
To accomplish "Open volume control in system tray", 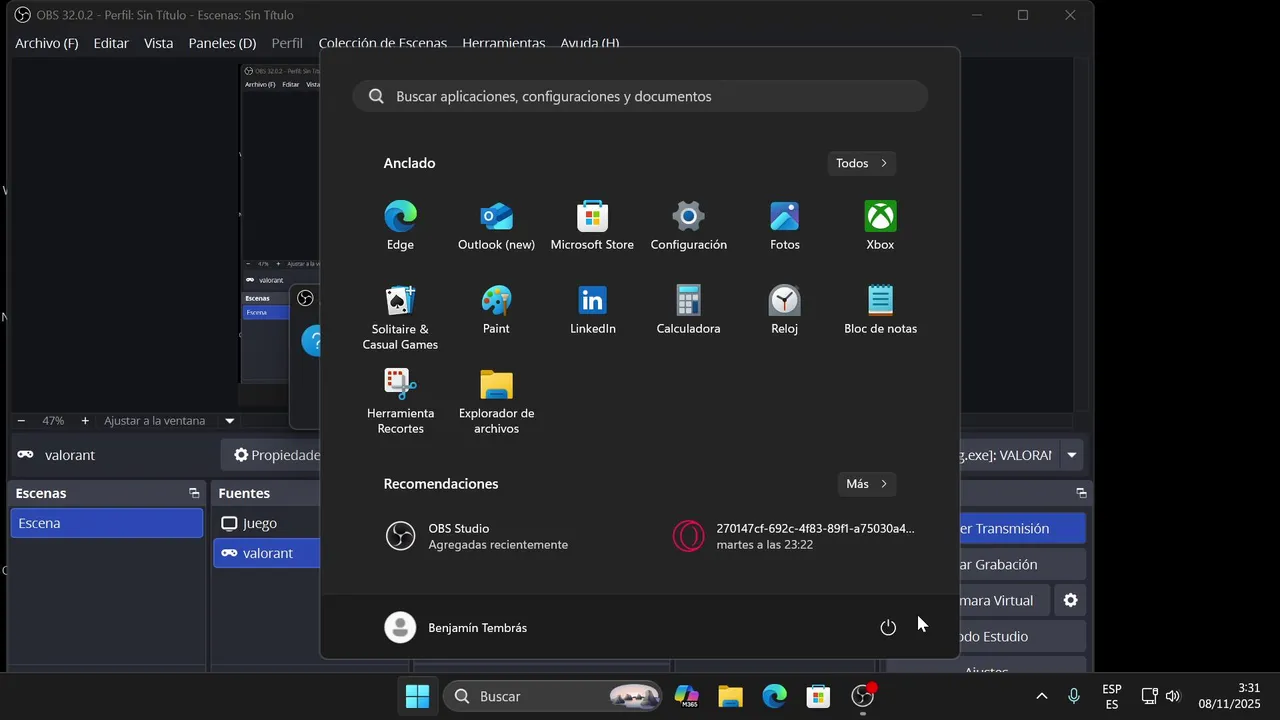I will (x=1172, y=696).
